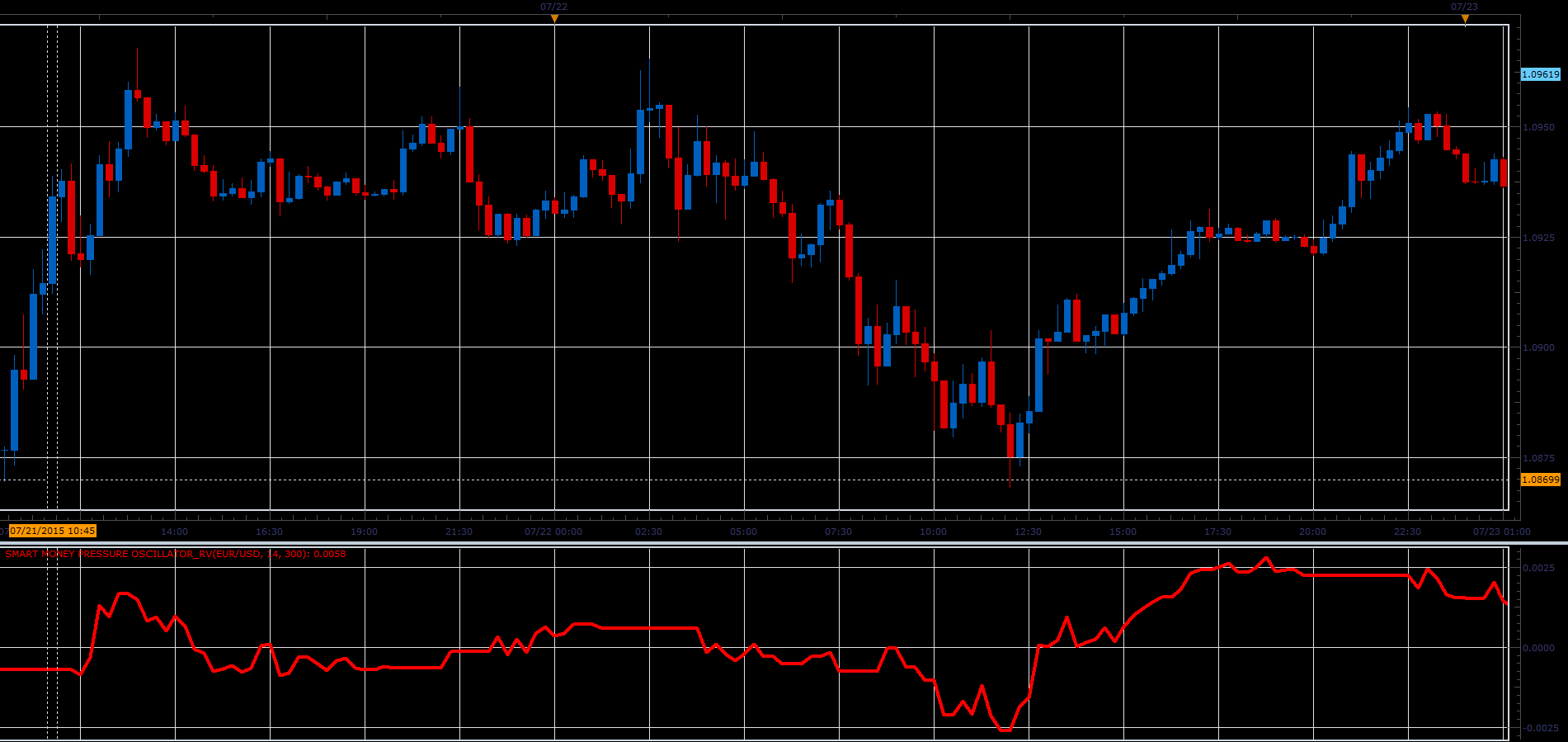Click the 21:30 time axis label
This screenshot has width=1568, height=742.
459,532
